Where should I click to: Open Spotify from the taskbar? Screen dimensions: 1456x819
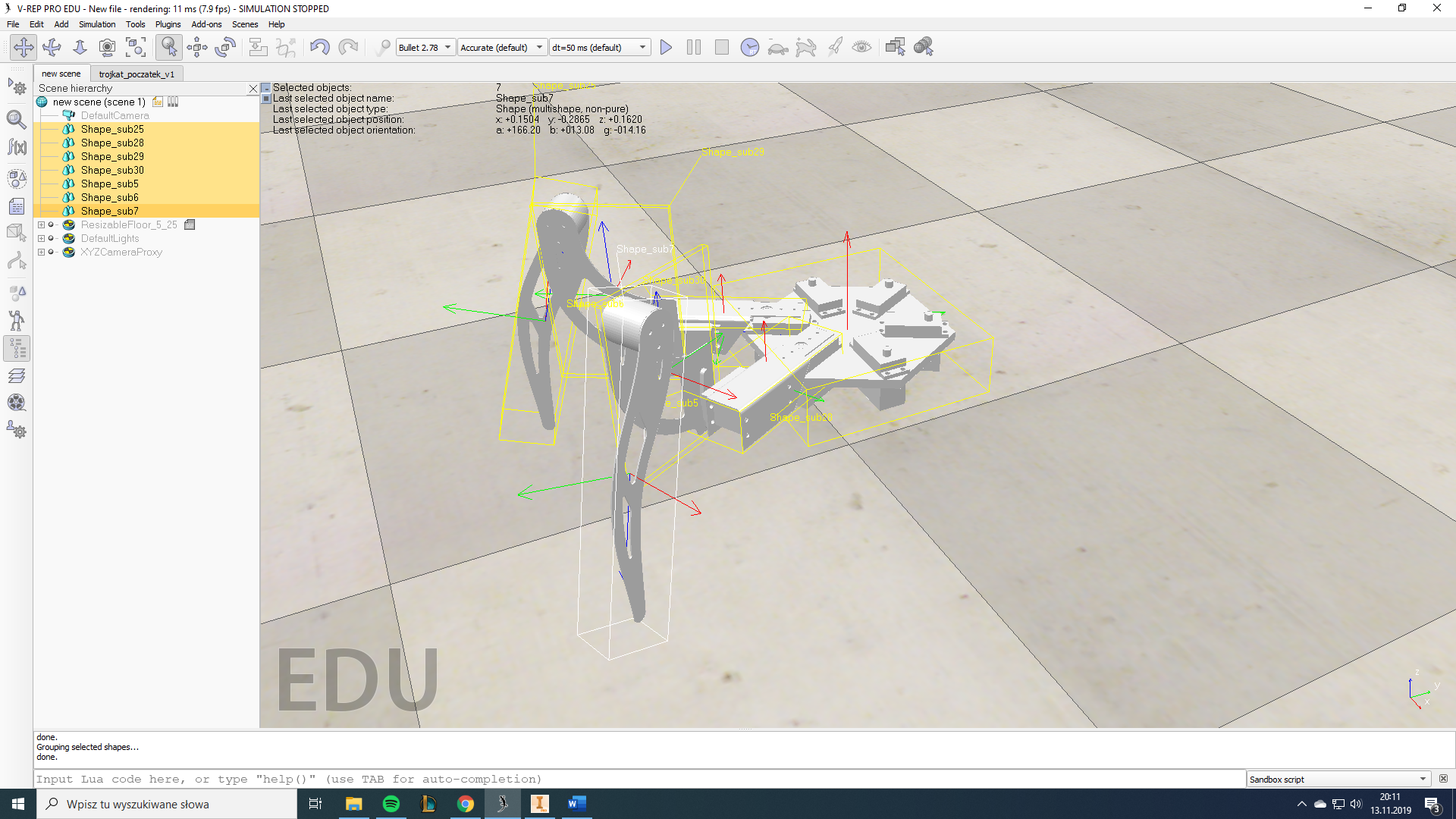(391, 804)
